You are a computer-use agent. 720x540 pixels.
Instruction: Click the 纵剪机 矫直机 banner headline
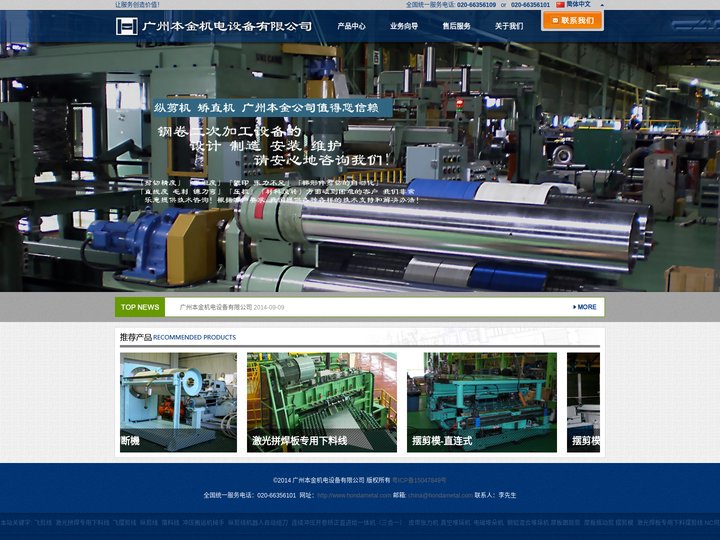(272, 108)
